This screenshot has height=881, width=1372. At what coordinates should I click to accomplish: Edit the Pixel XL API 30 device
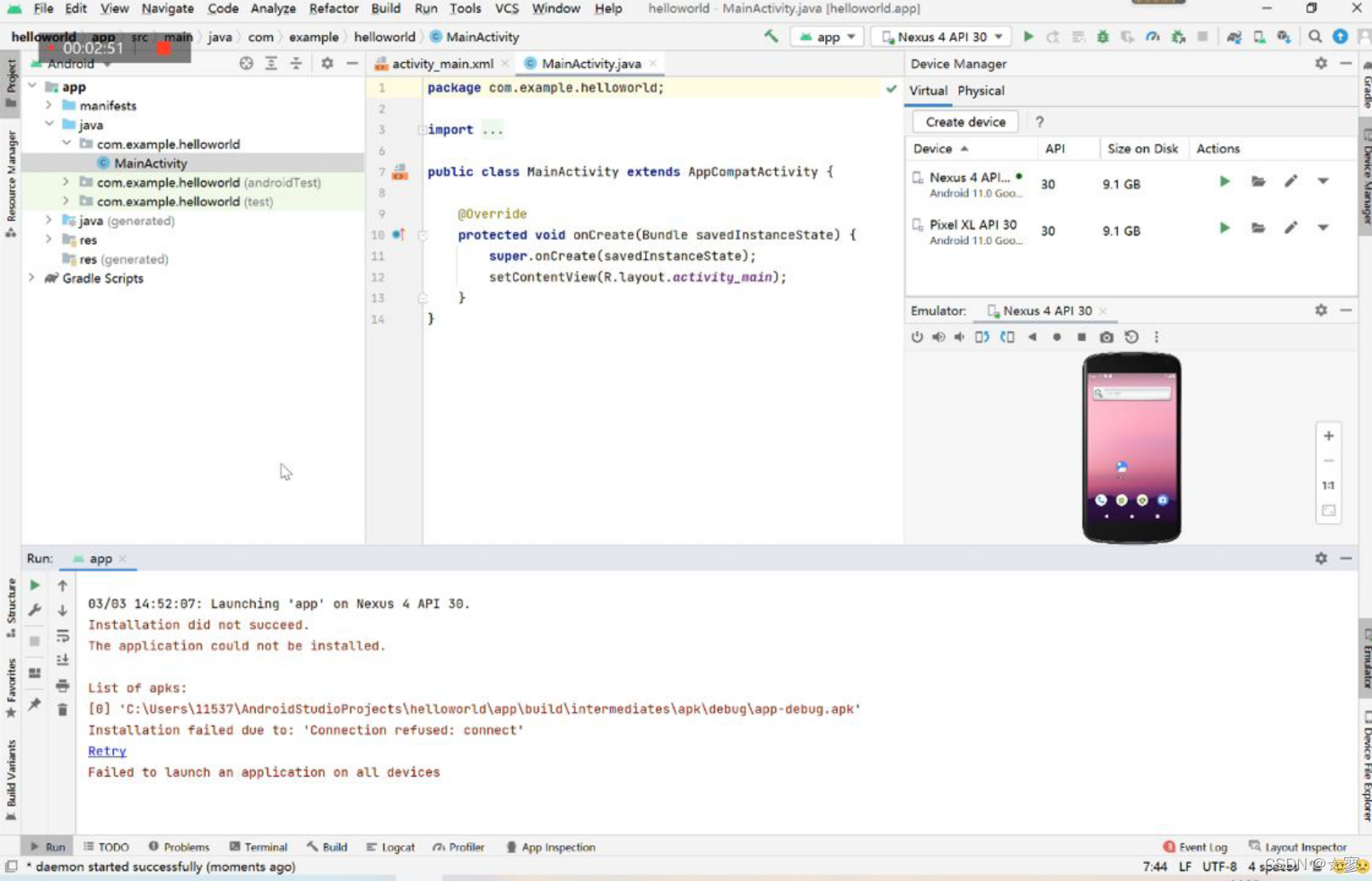[1290, 228]
